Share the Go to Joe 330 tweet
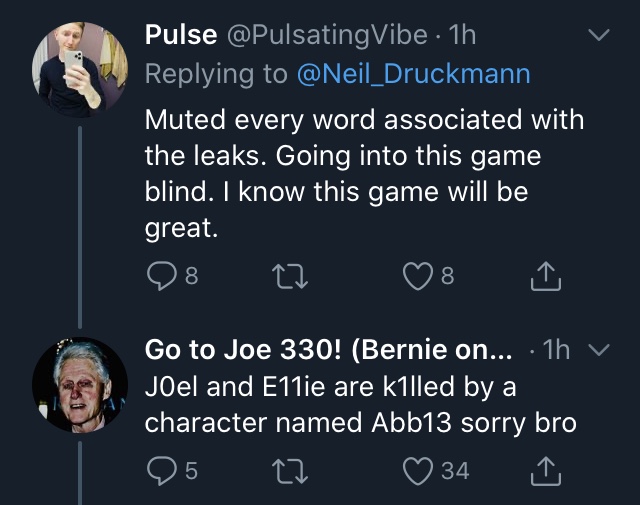Image resolution: width=640 pixels, height=505 pixels. 546,471
